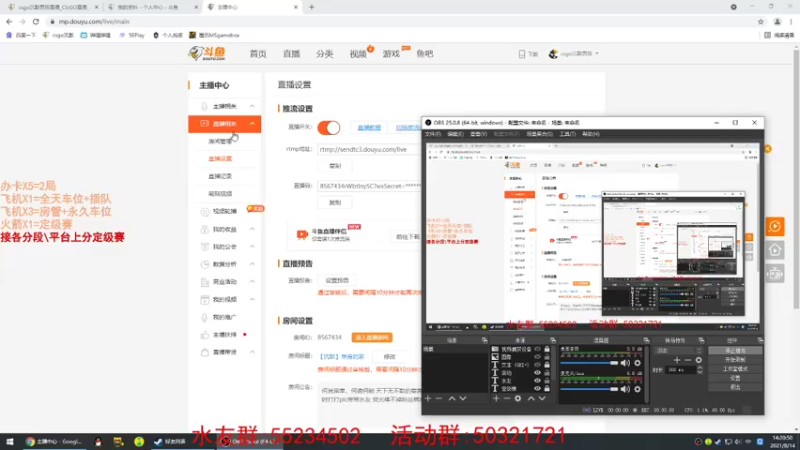This screenshot has height=450, width=800.
Task: Hide the 水友 text source in OBS
Action: point(537,381)
